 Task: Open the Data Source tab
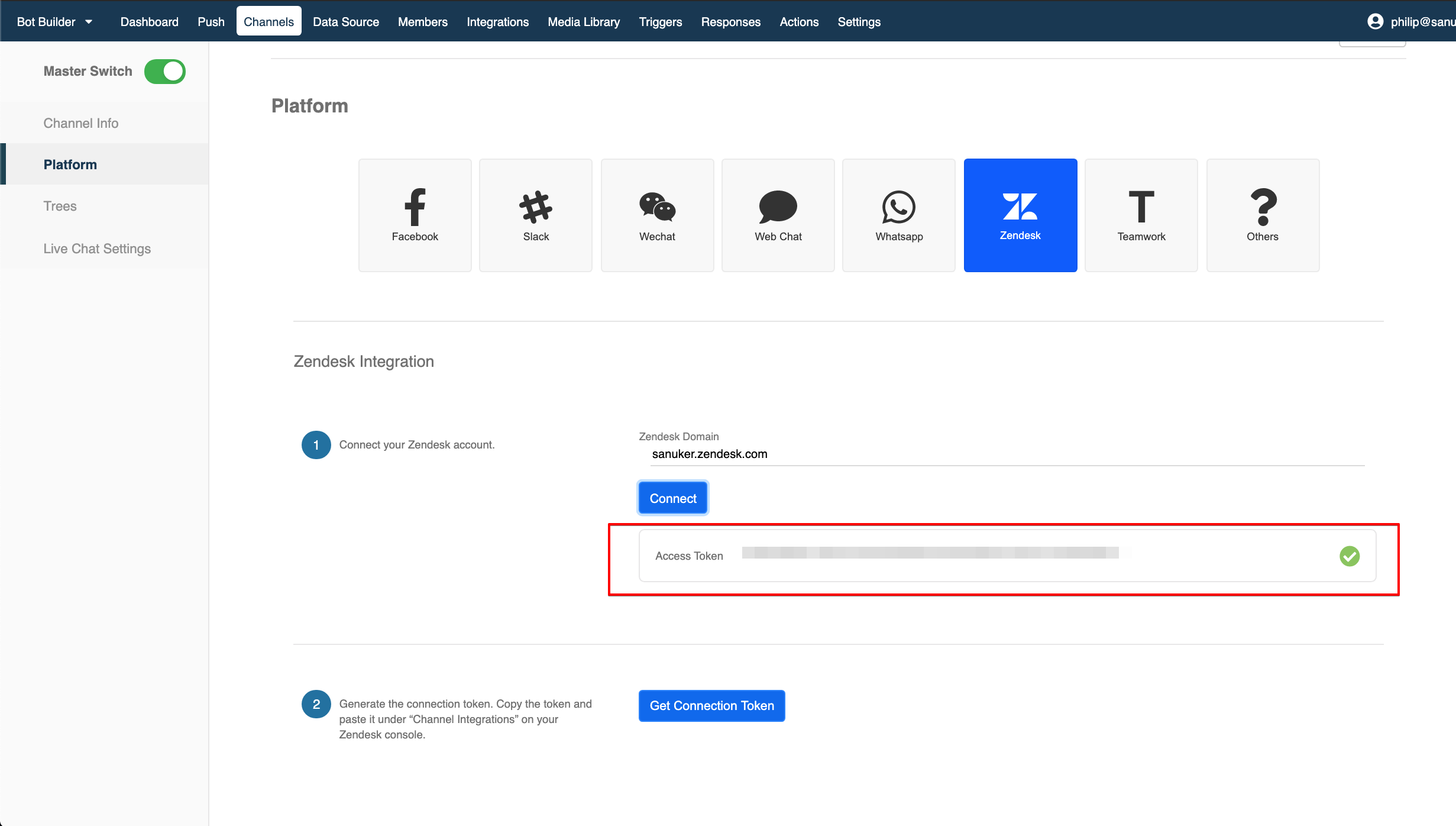[x=346, y=22]
